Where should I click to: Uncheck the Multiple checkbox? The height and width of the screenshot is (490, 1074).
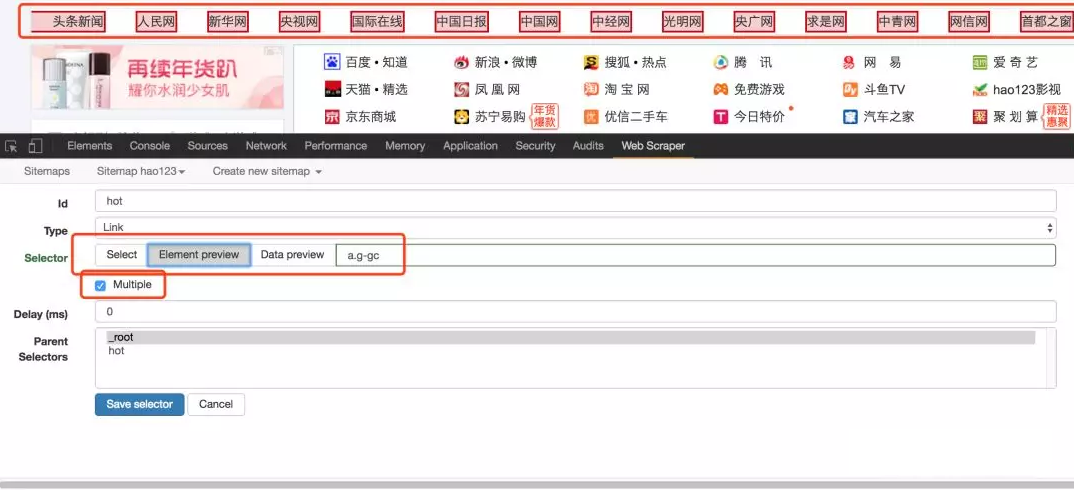[101, 285]
